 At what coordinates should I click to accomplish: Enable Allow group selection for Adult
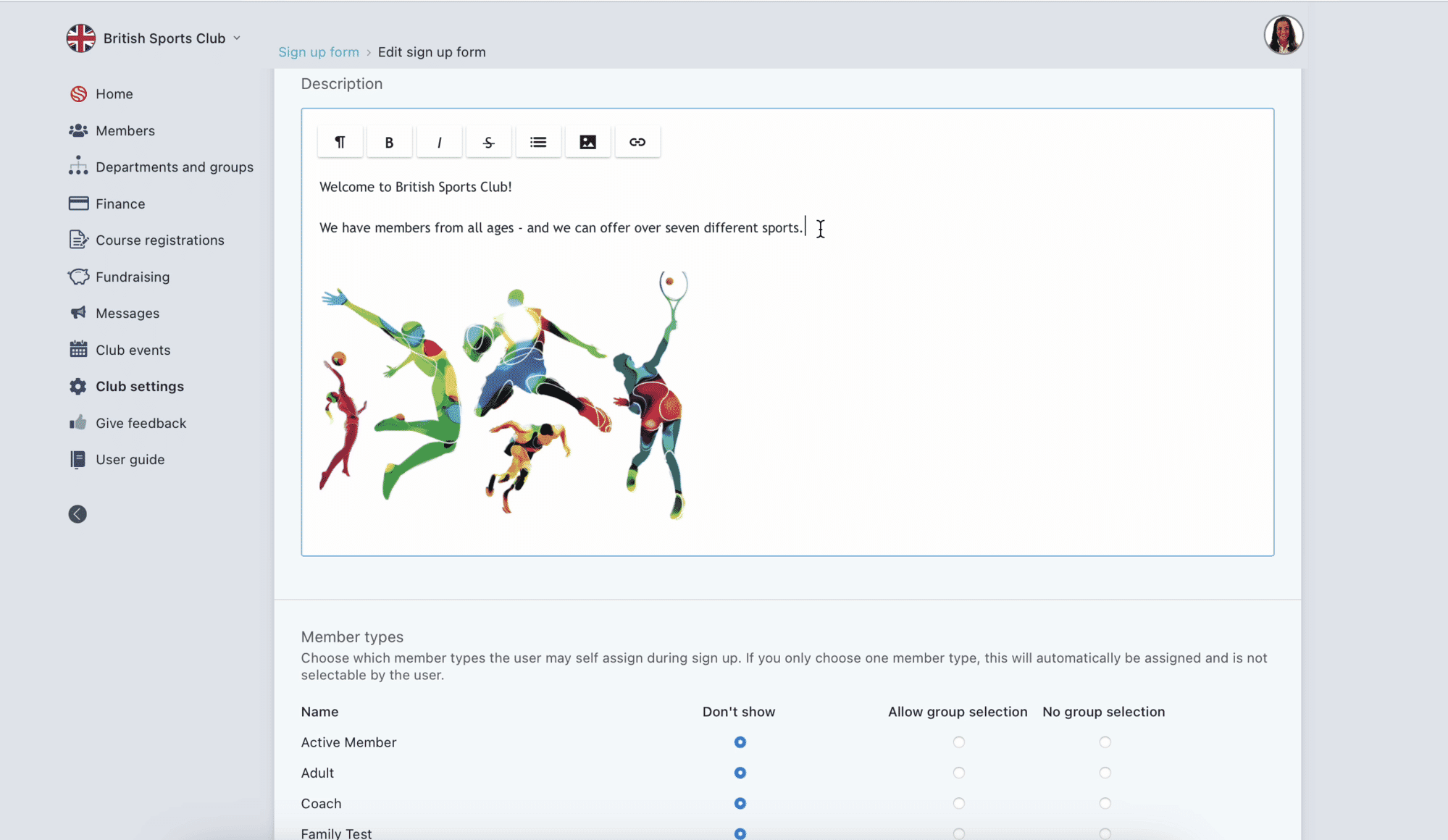pyautogui.click(x=958, y=773)
